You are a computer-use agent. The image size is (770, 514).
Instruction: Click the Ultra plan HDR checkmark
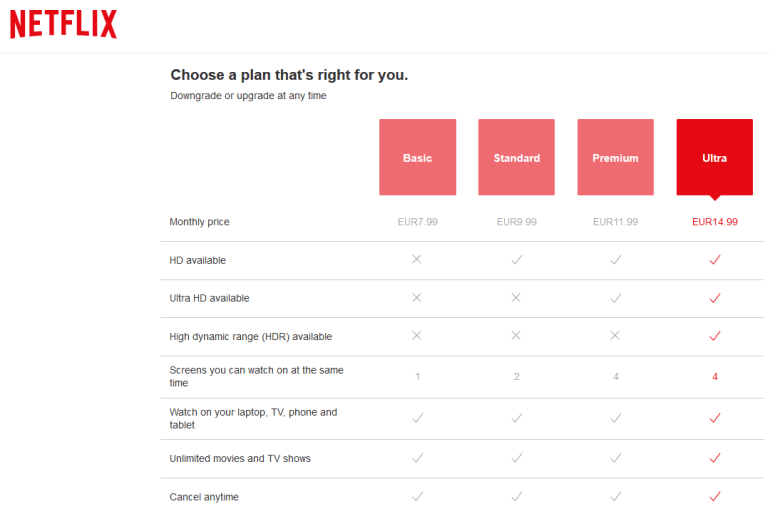point(714,336)
